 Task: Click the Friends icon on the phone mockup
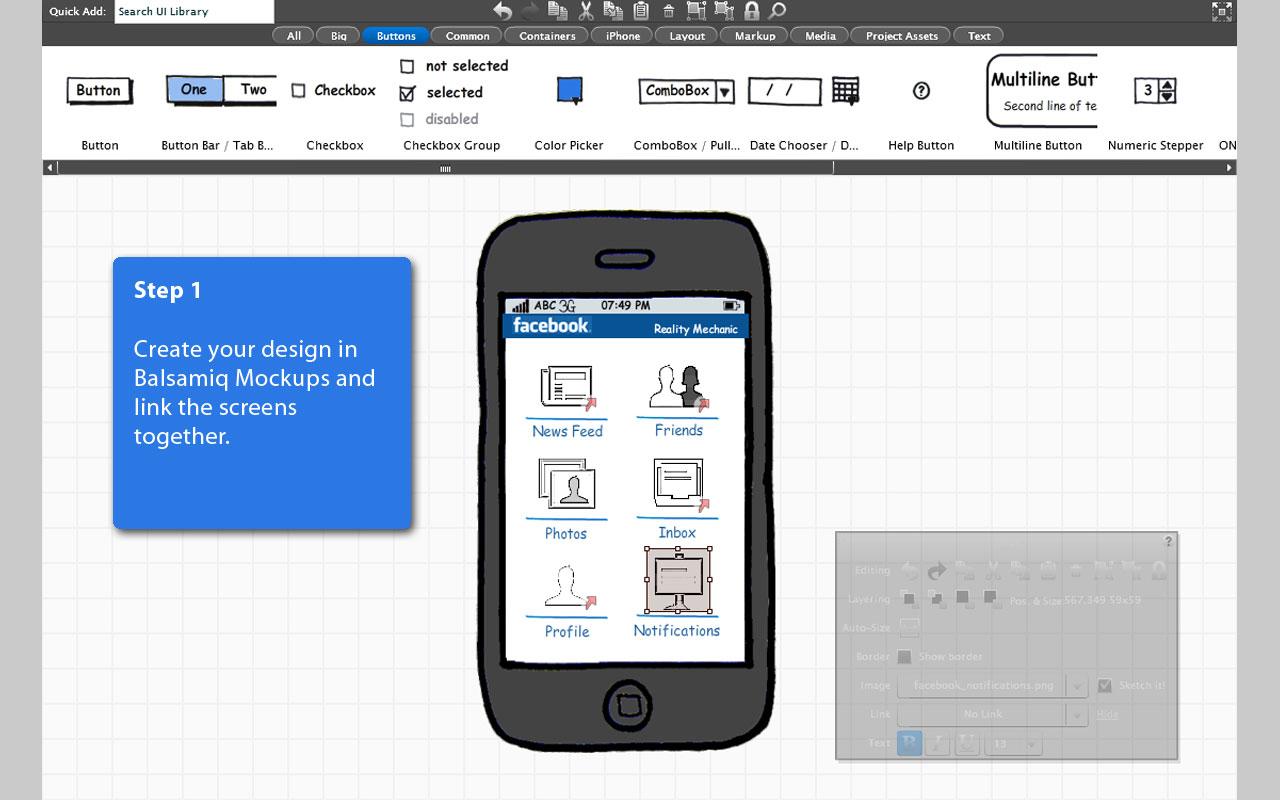(x=678, y=388)
